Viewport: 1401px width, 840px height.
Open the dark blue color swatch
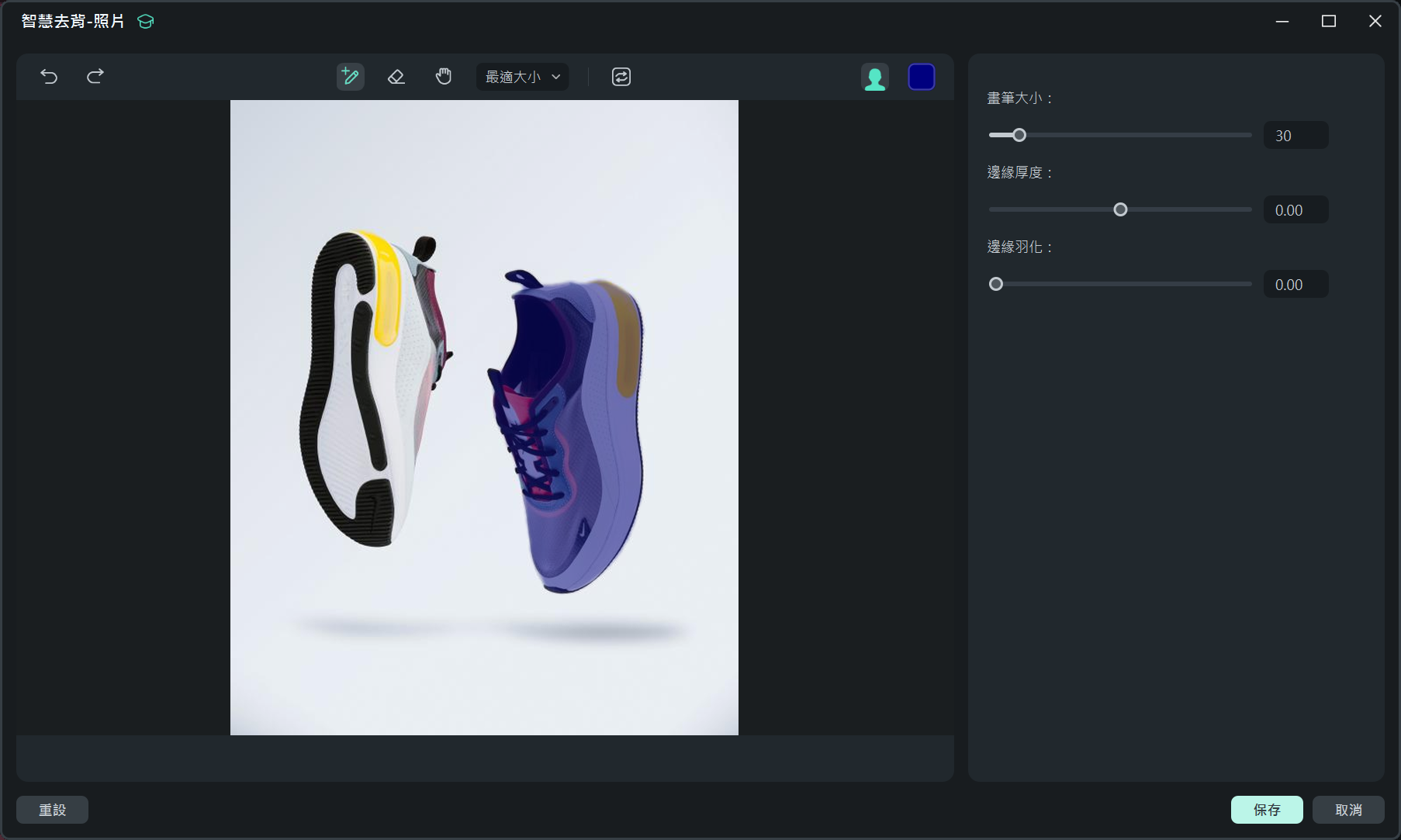922,78
